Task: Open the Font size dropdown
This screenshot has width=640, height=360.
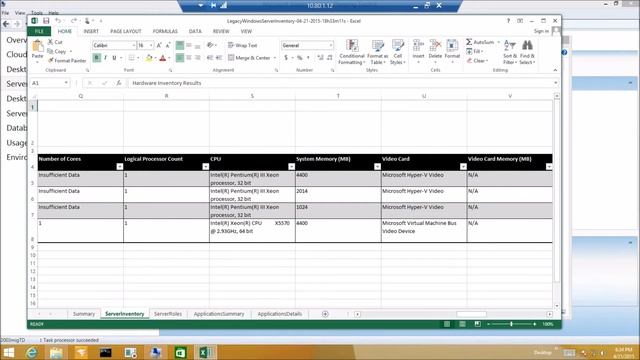Action: tap(151, 45)
